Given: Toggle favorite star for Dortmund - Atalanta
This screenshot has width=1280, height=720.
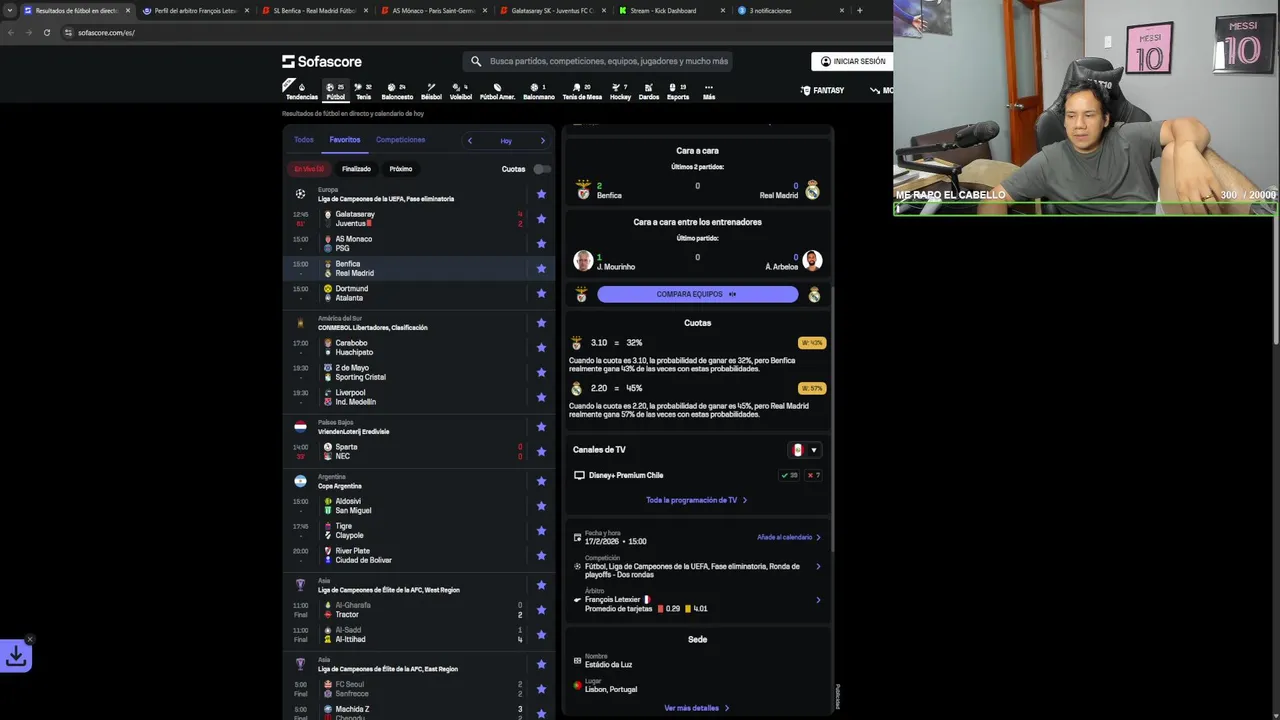Looking at the screenshot, I should pyautogui.click(x=541, y=293).
